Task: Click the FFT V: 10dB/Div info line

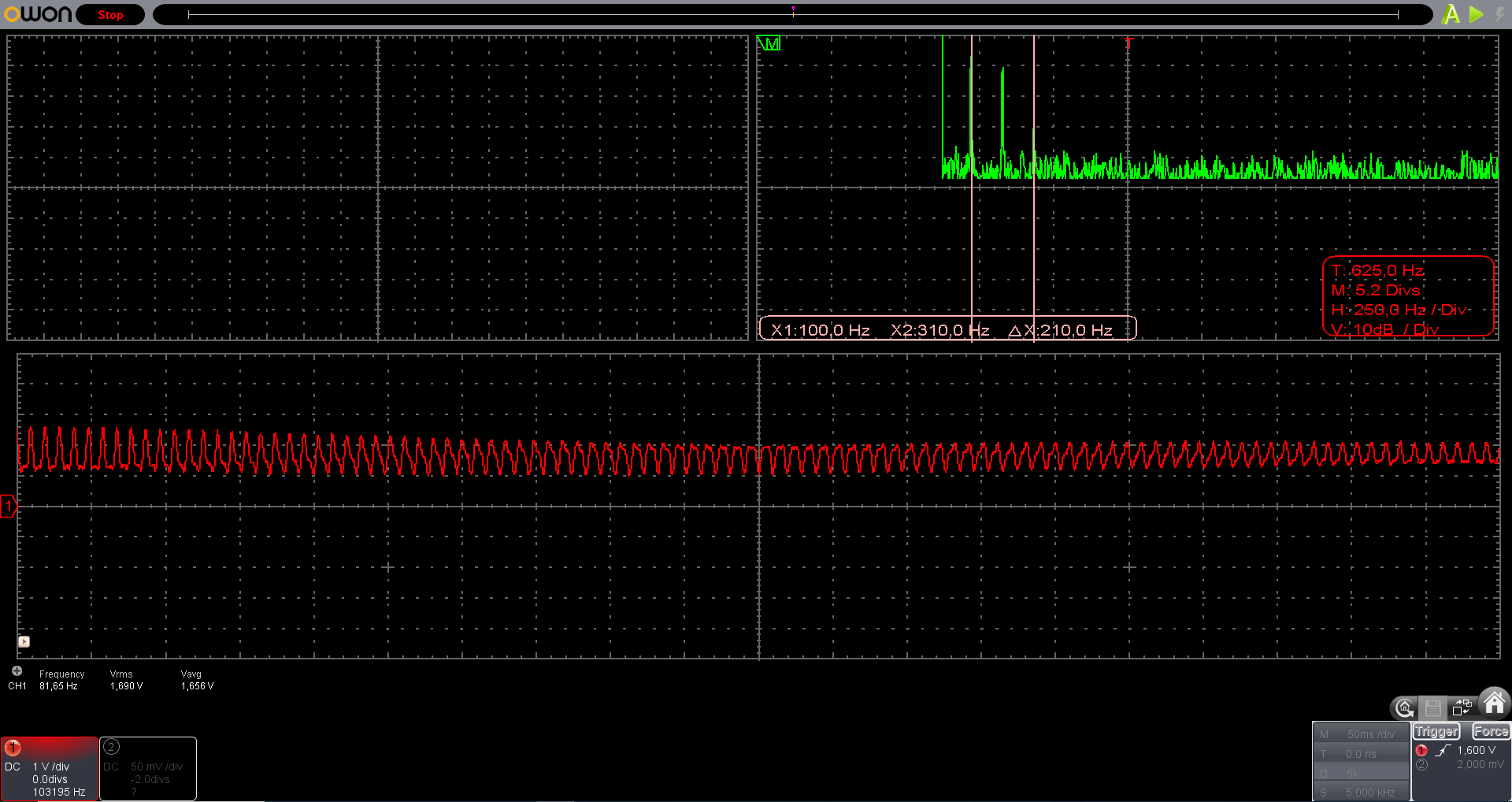Action: [1385, 329]
